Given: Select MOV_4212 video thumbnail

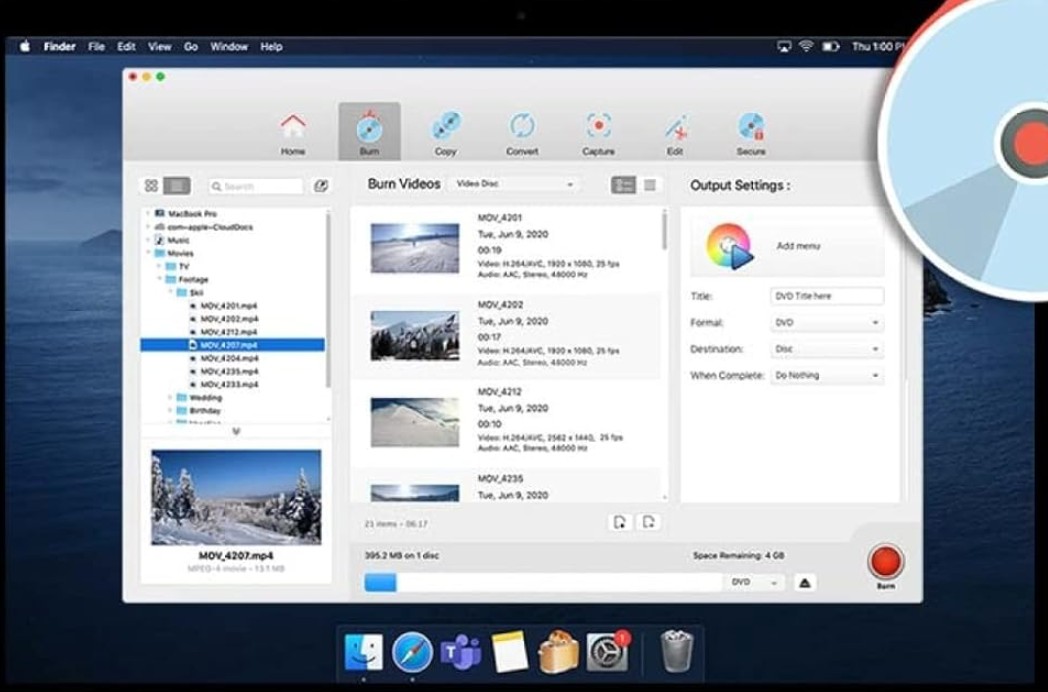Looking at the screenshot, I should point(415,422).
